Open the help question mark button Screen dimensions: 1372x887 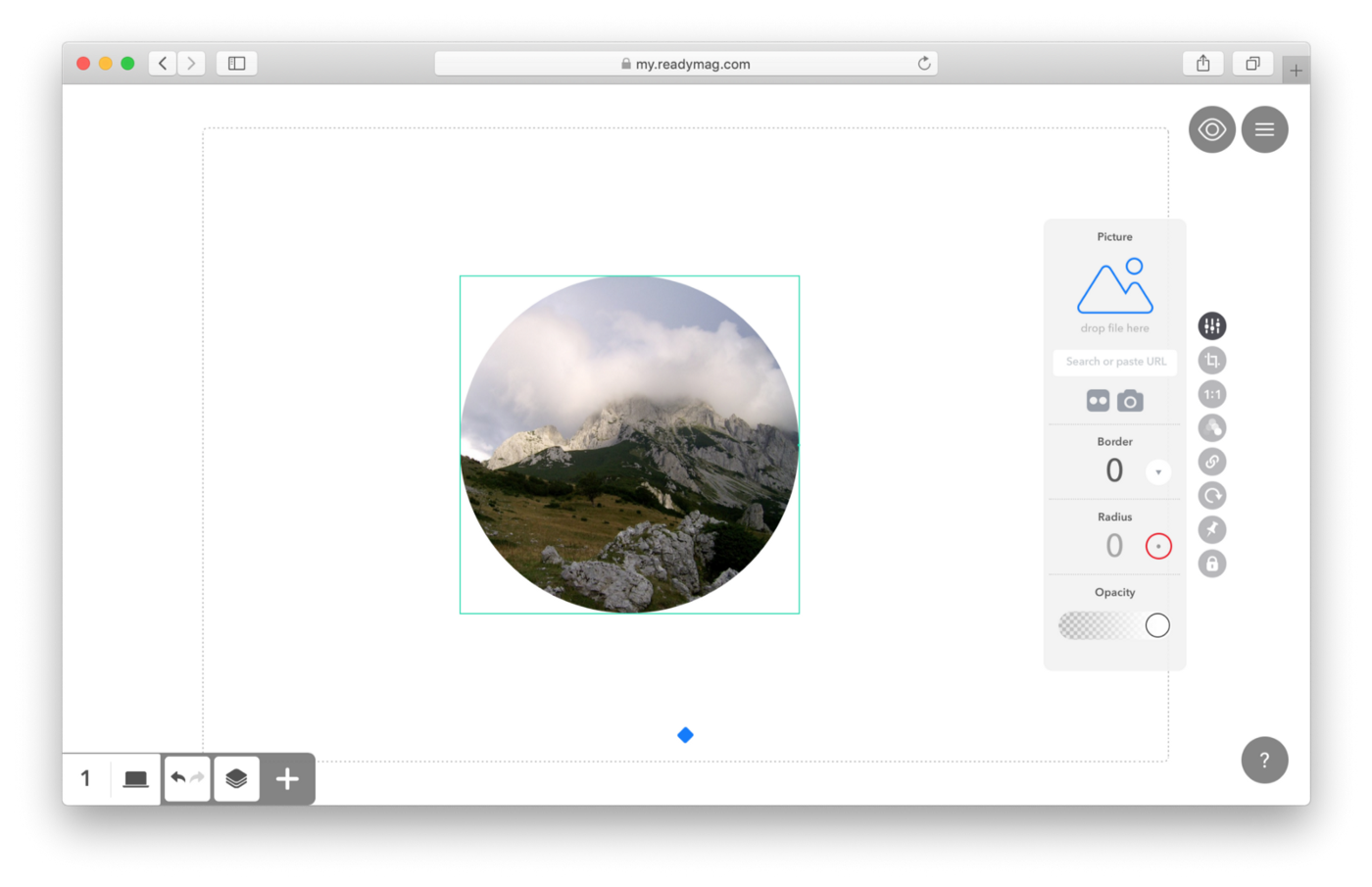[1264, 760]
